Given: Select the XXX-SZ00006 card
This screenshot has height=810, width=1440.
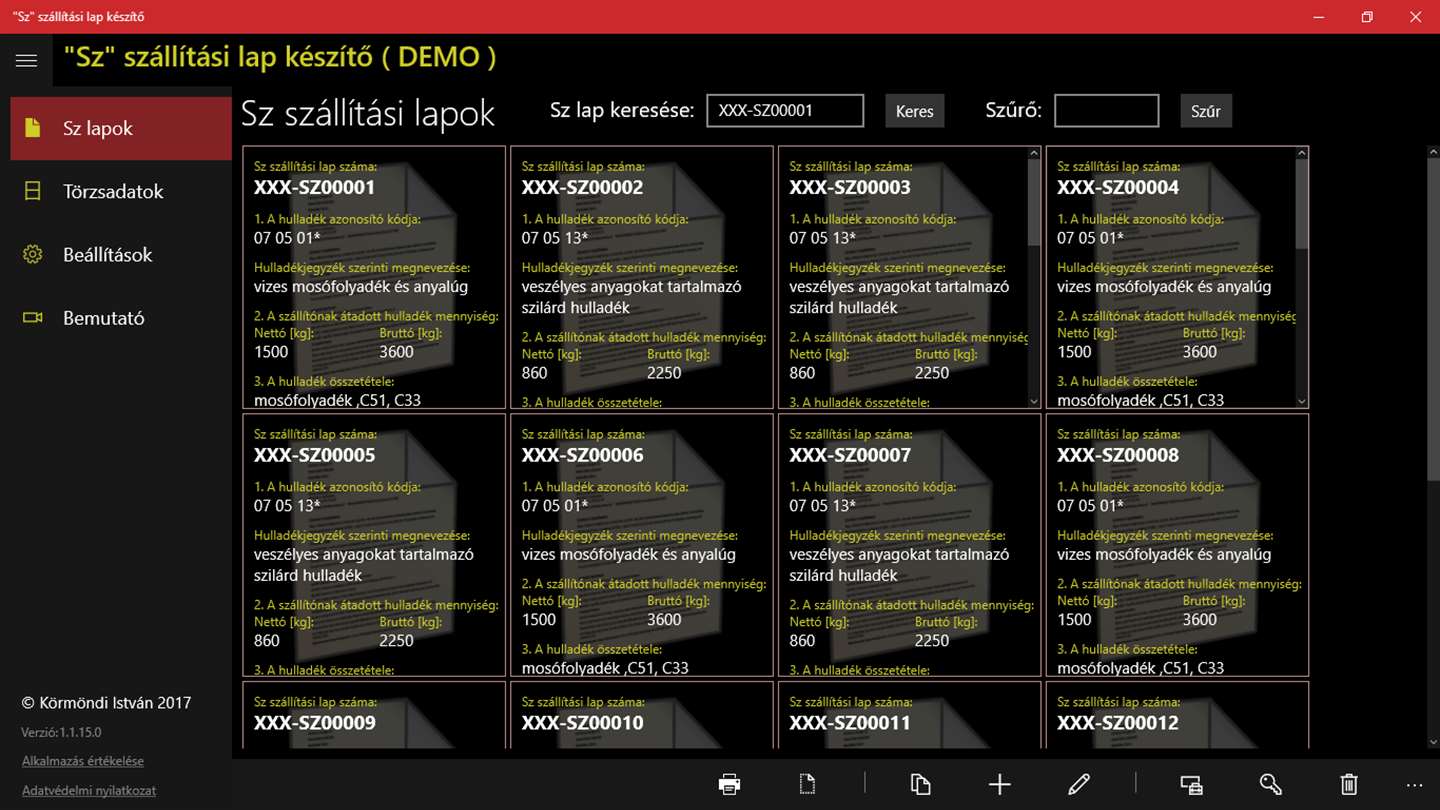Looking at the screenshot, I should pyautogui.click(x=642, y=545).
